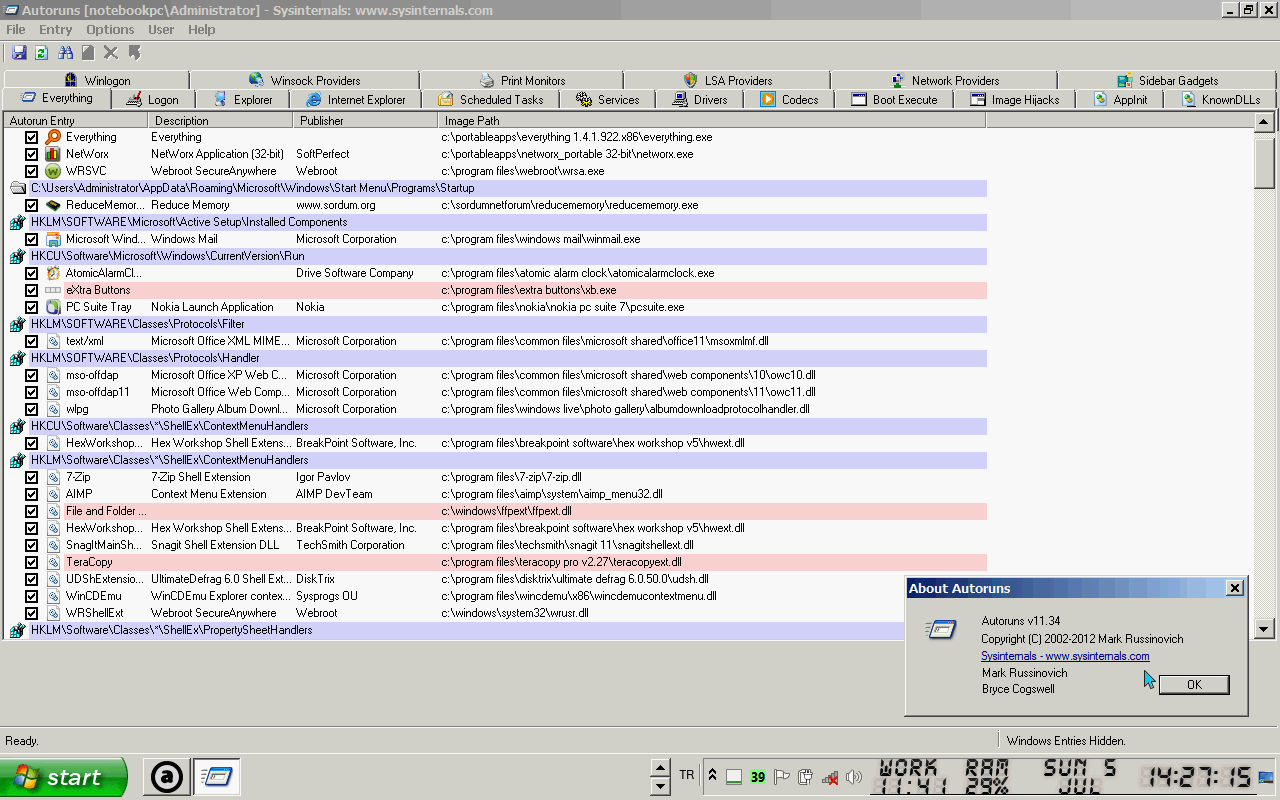Click the circled 'a' taskbar icon
1280x800 pixels.
[167, 777]
